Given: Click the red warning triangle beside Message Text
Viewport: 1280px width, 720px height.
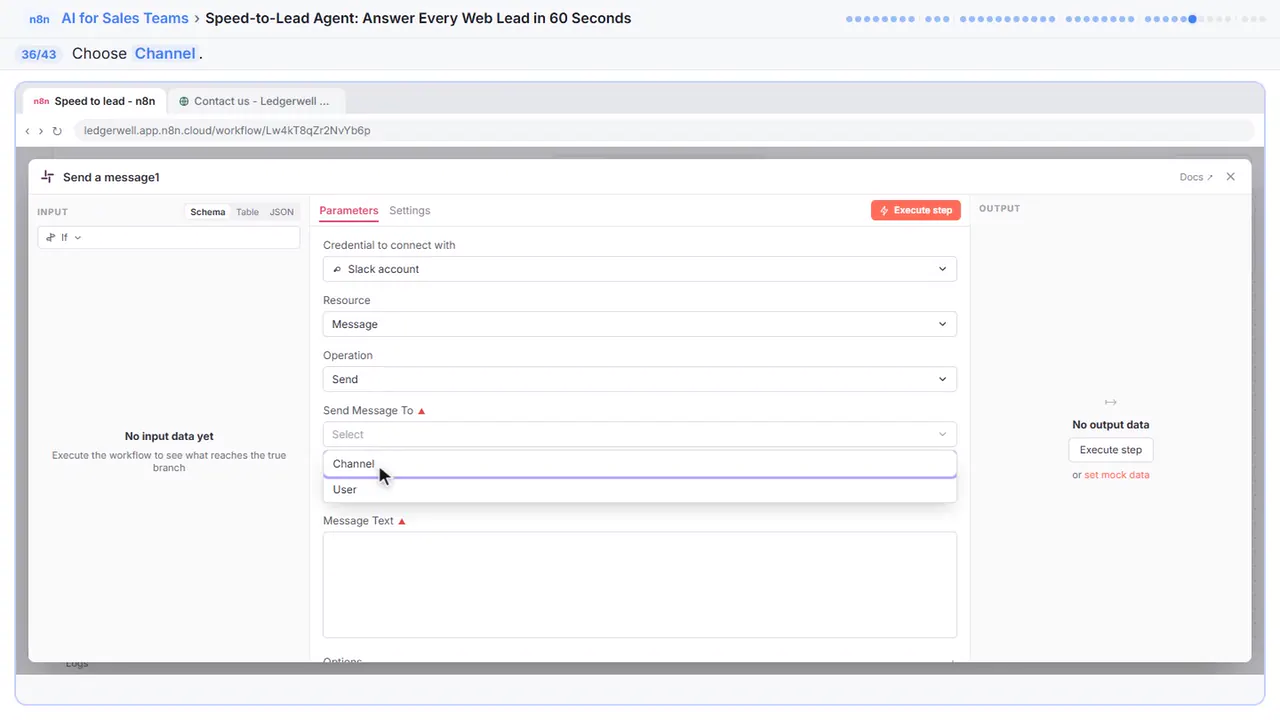Looking at the screenshot, I should pos(402,522).
